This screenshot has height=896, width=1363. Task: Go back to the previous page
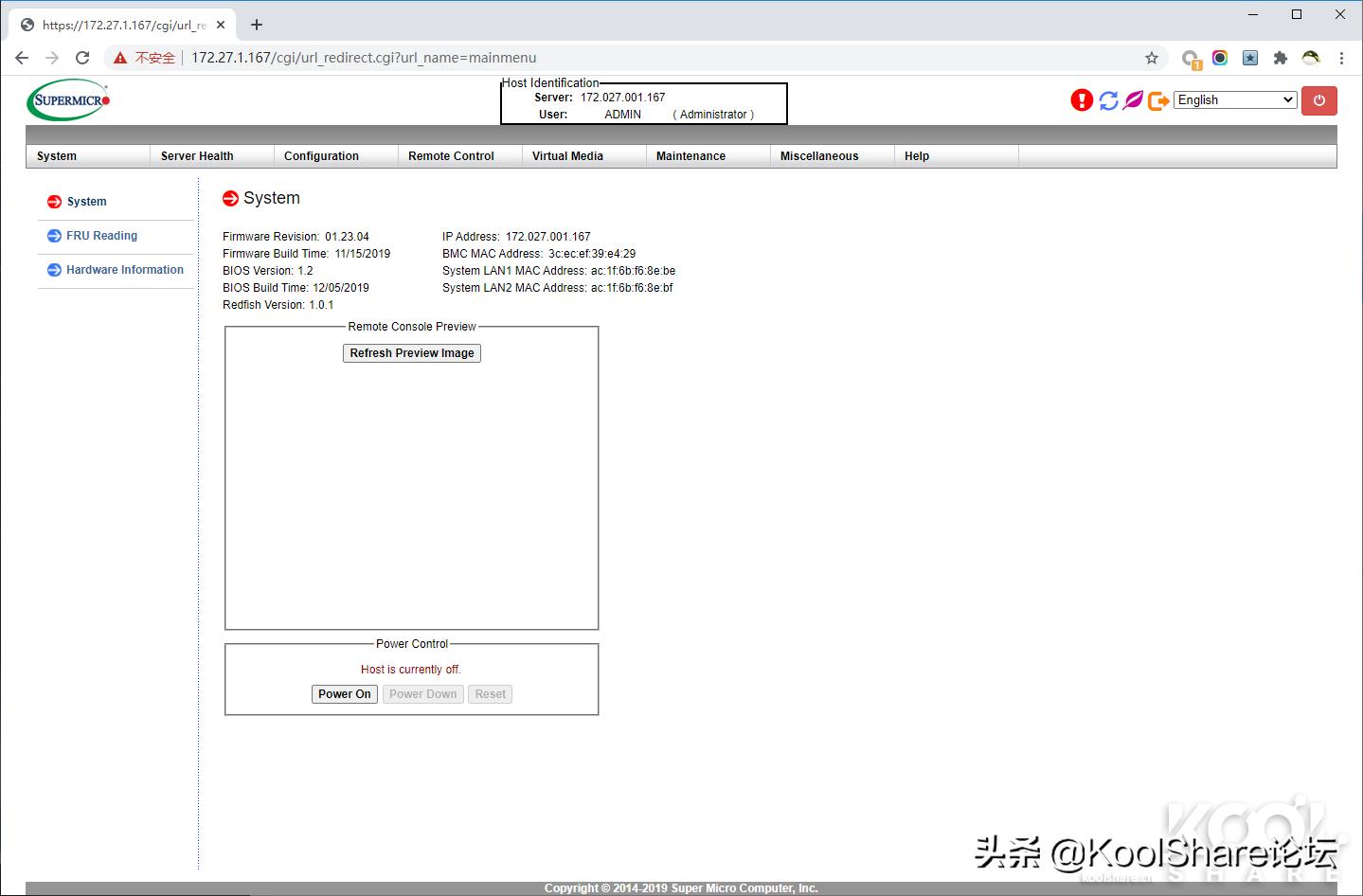[22, 58]
